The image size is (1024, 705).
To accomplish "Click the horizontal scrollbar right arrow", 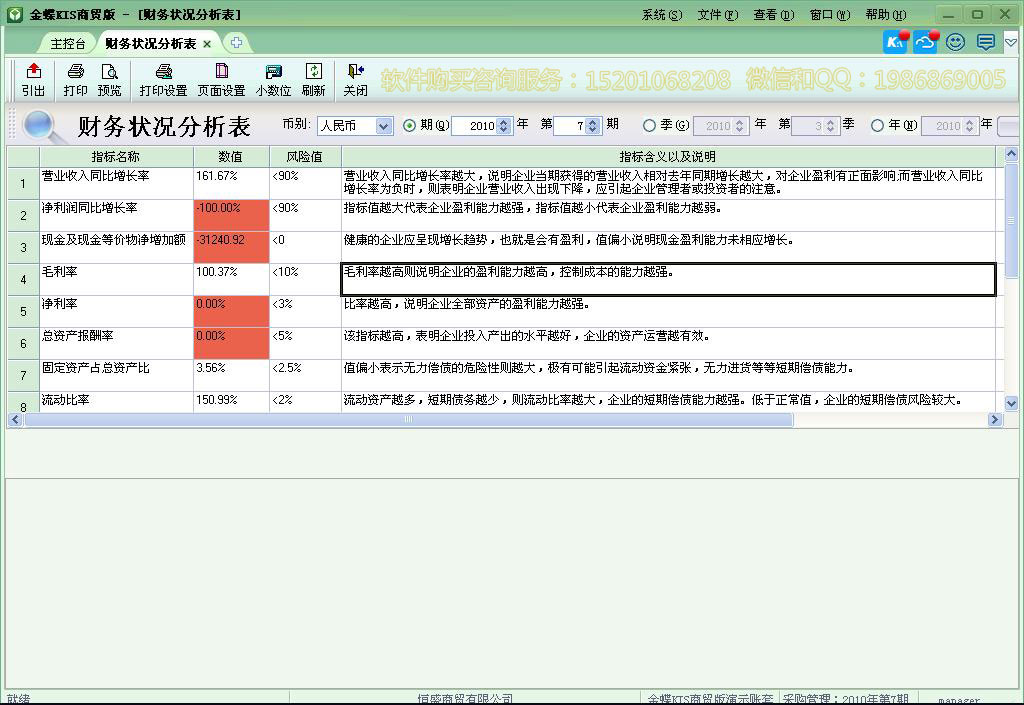I will click(994, 420).
